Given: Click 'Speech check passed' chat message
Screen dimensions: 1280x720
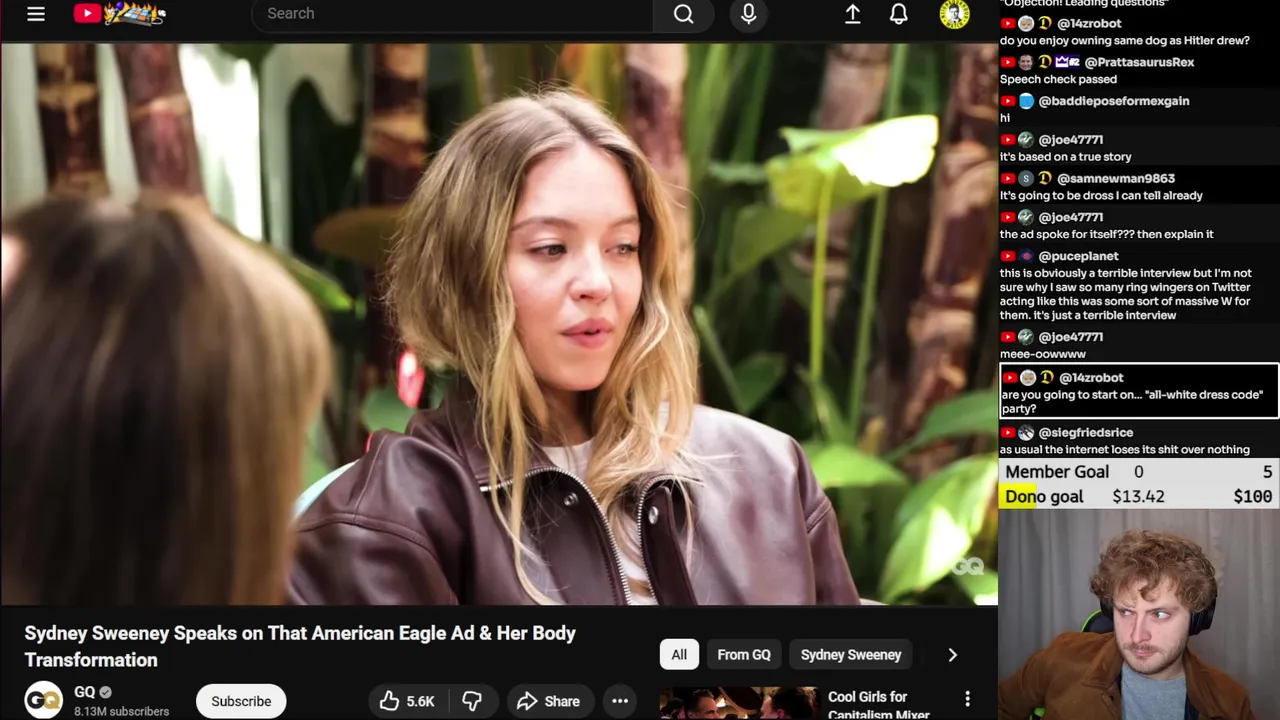Looking at the screenshot, I should click(1058, 79).
